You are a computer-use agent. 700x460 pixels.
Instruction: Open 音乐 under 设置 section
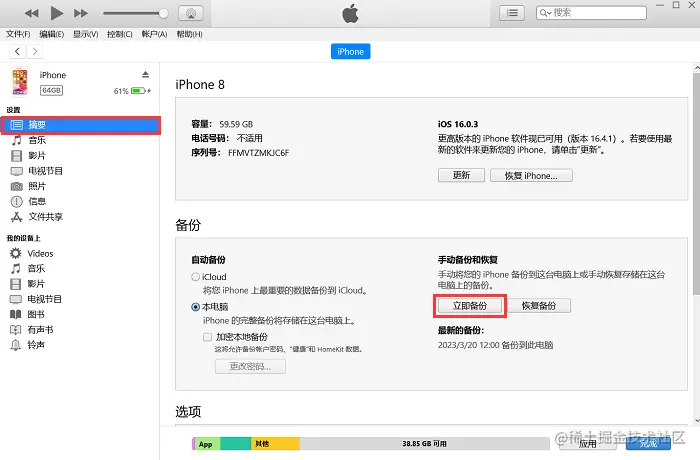(37, 140)
